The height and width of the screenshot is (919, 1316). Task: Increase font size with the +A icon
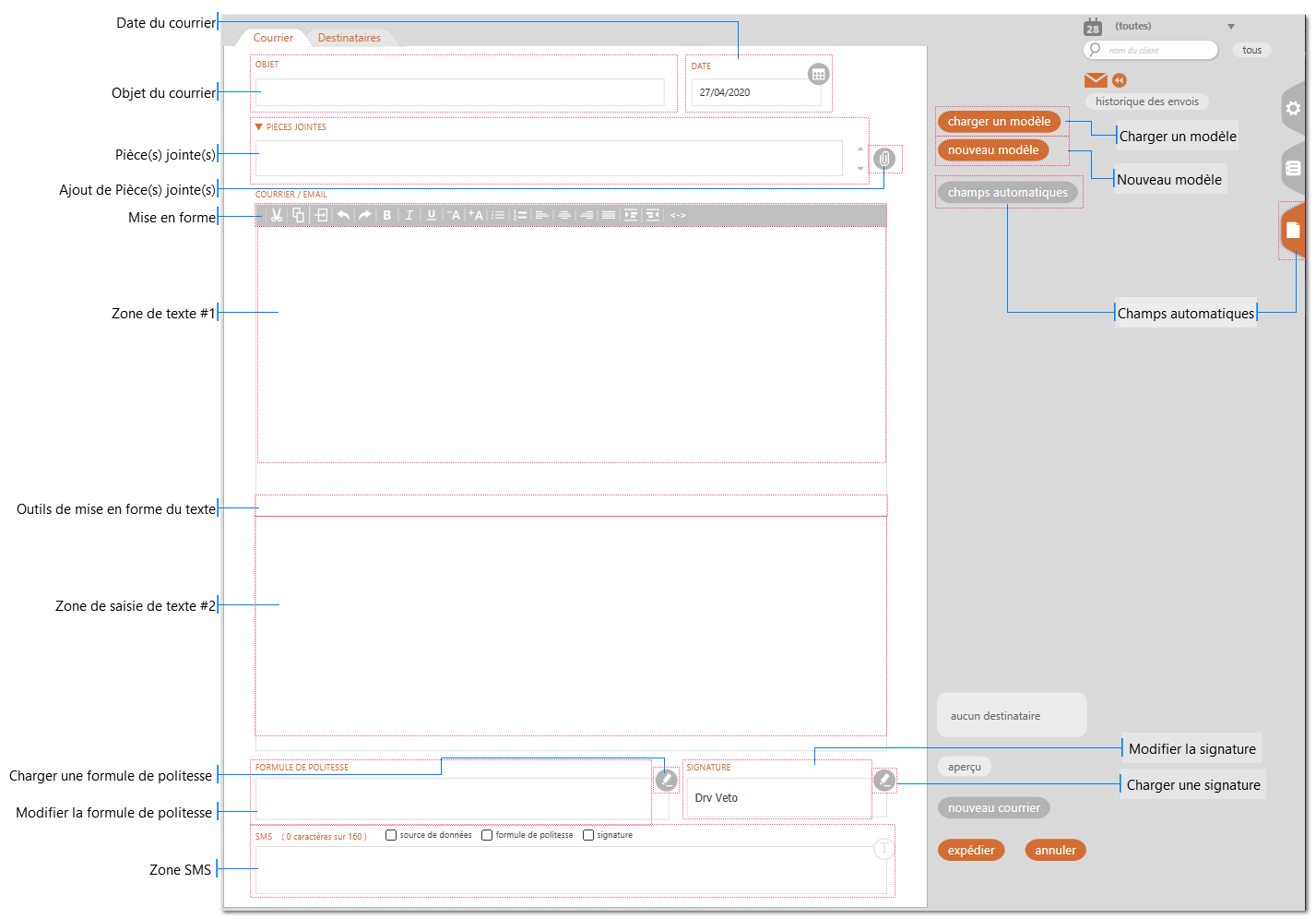coord(476,215)
